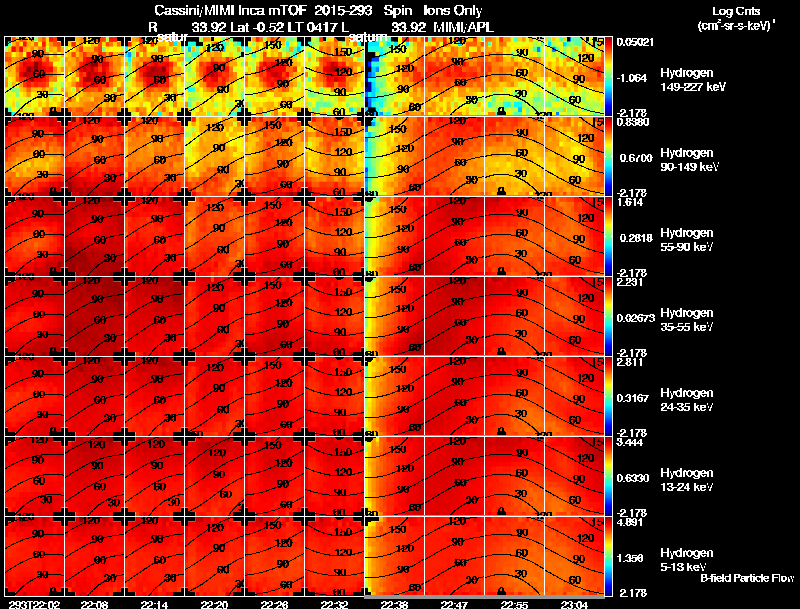Select the 'Hydrogen 5-13 keV' row label
800x609 pixels.
pos(687,560)
